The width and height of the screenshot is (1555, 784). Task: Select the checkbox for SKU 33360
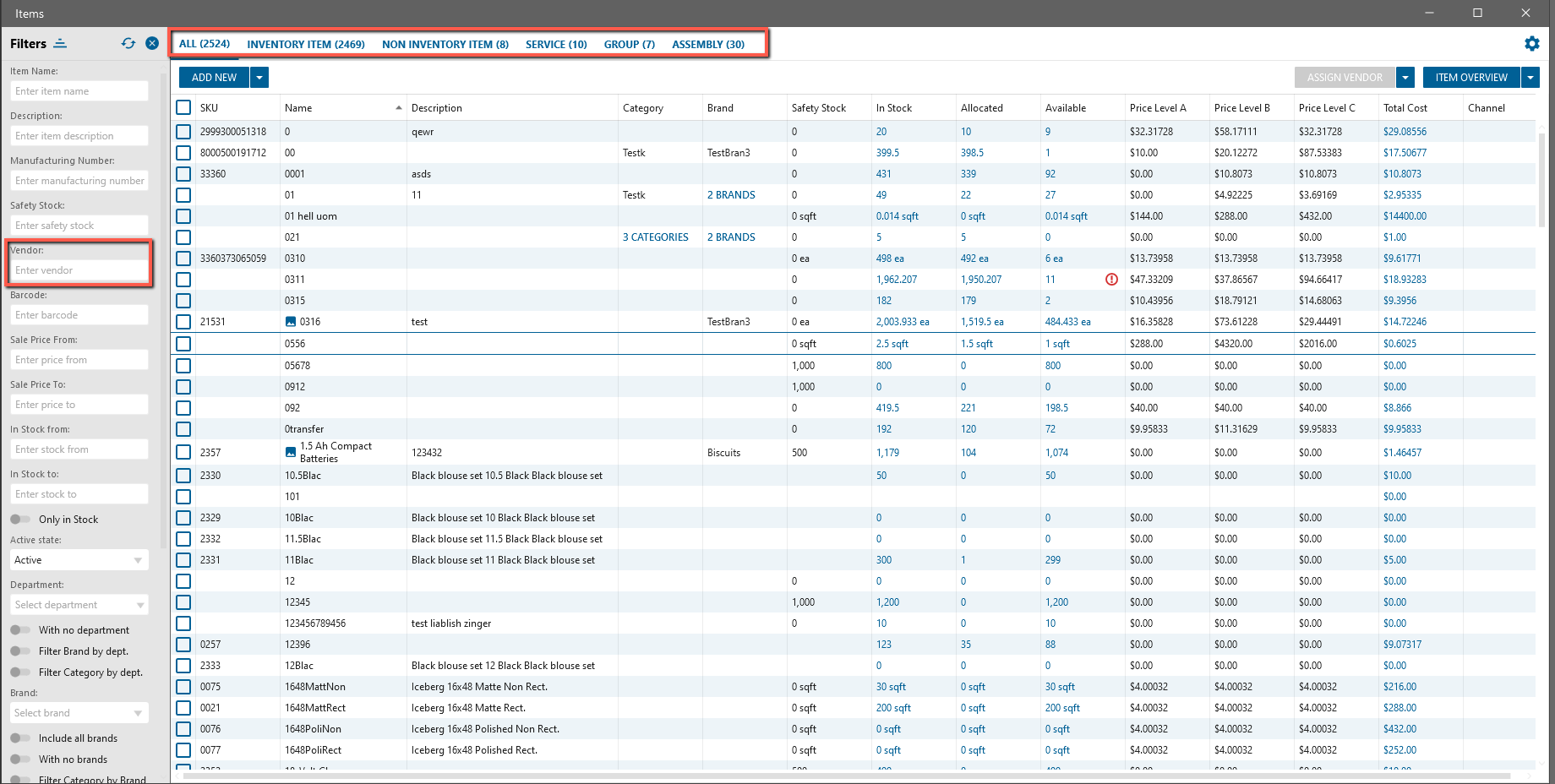183,174
